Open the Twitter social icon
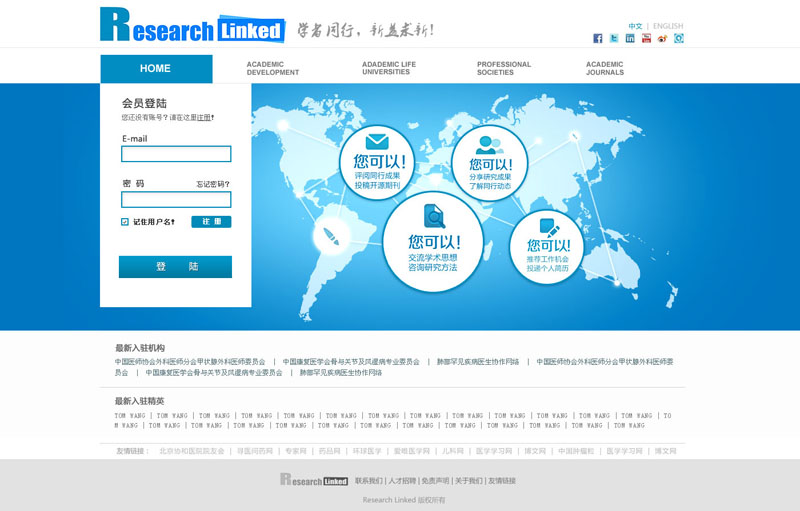 point(614,38)
